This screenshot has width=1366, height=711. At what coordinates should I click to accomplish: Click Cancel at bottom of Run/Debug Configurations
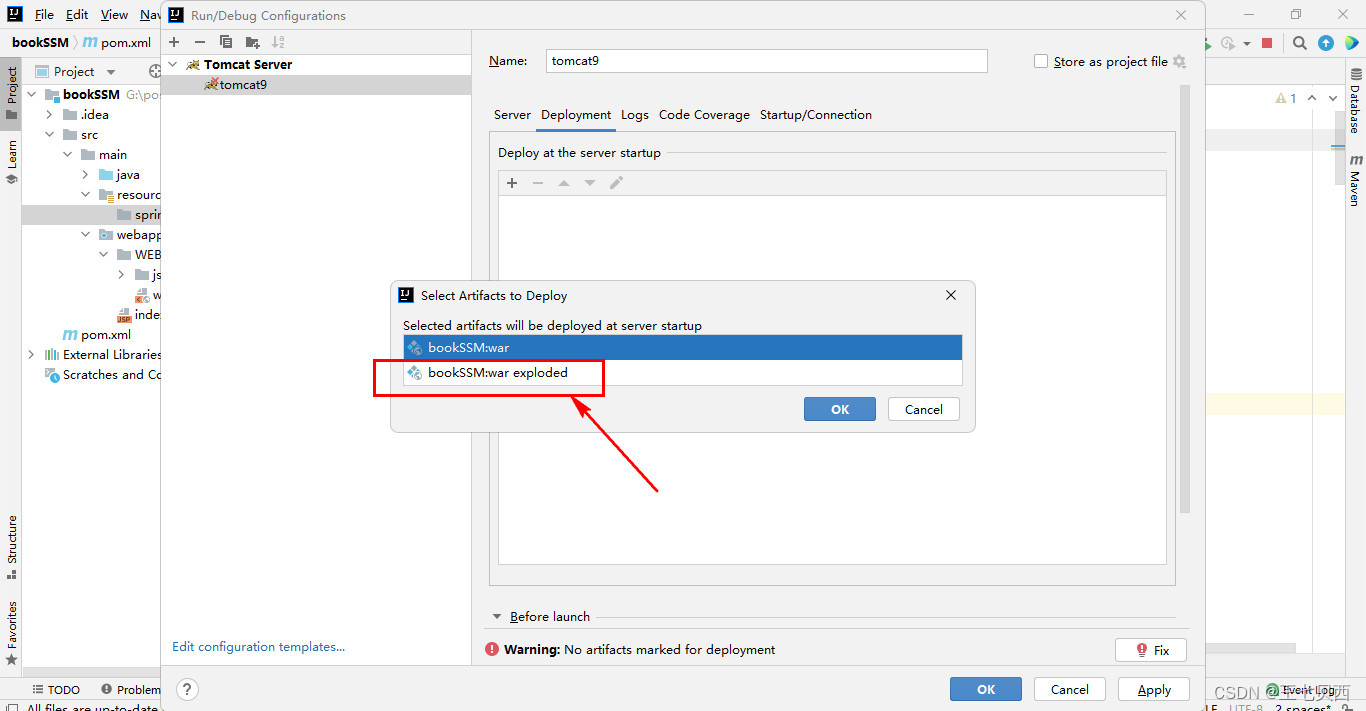[1070, 689]
